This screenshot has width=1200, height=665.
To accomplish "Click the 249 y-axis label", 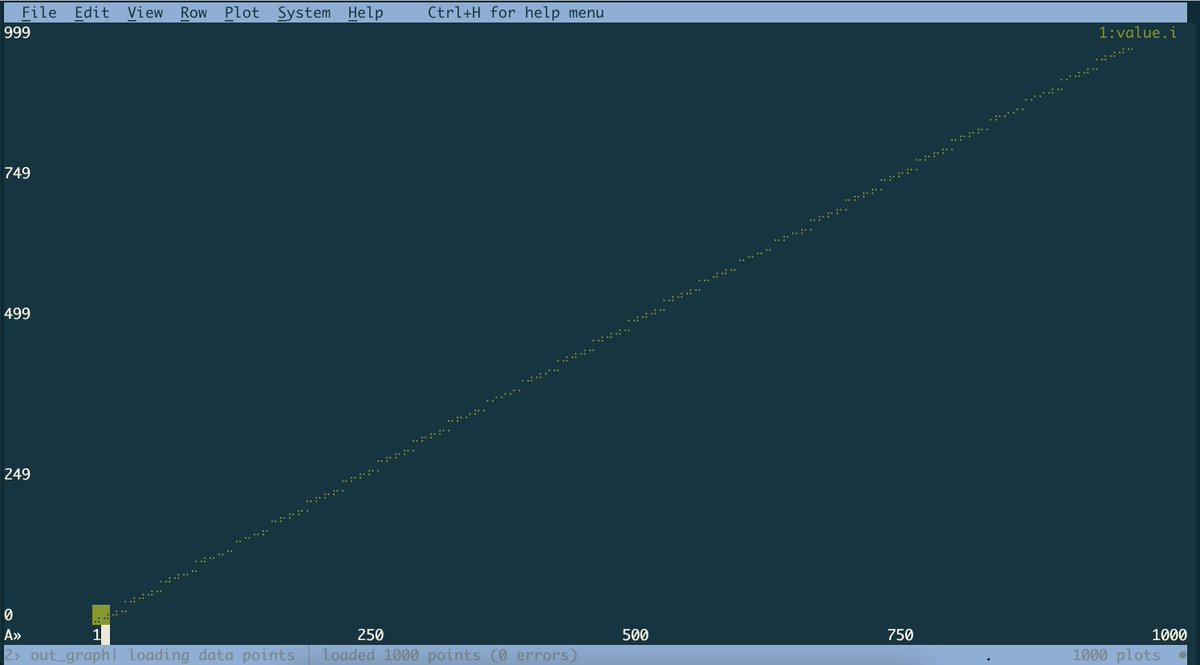I will (17, 474).
